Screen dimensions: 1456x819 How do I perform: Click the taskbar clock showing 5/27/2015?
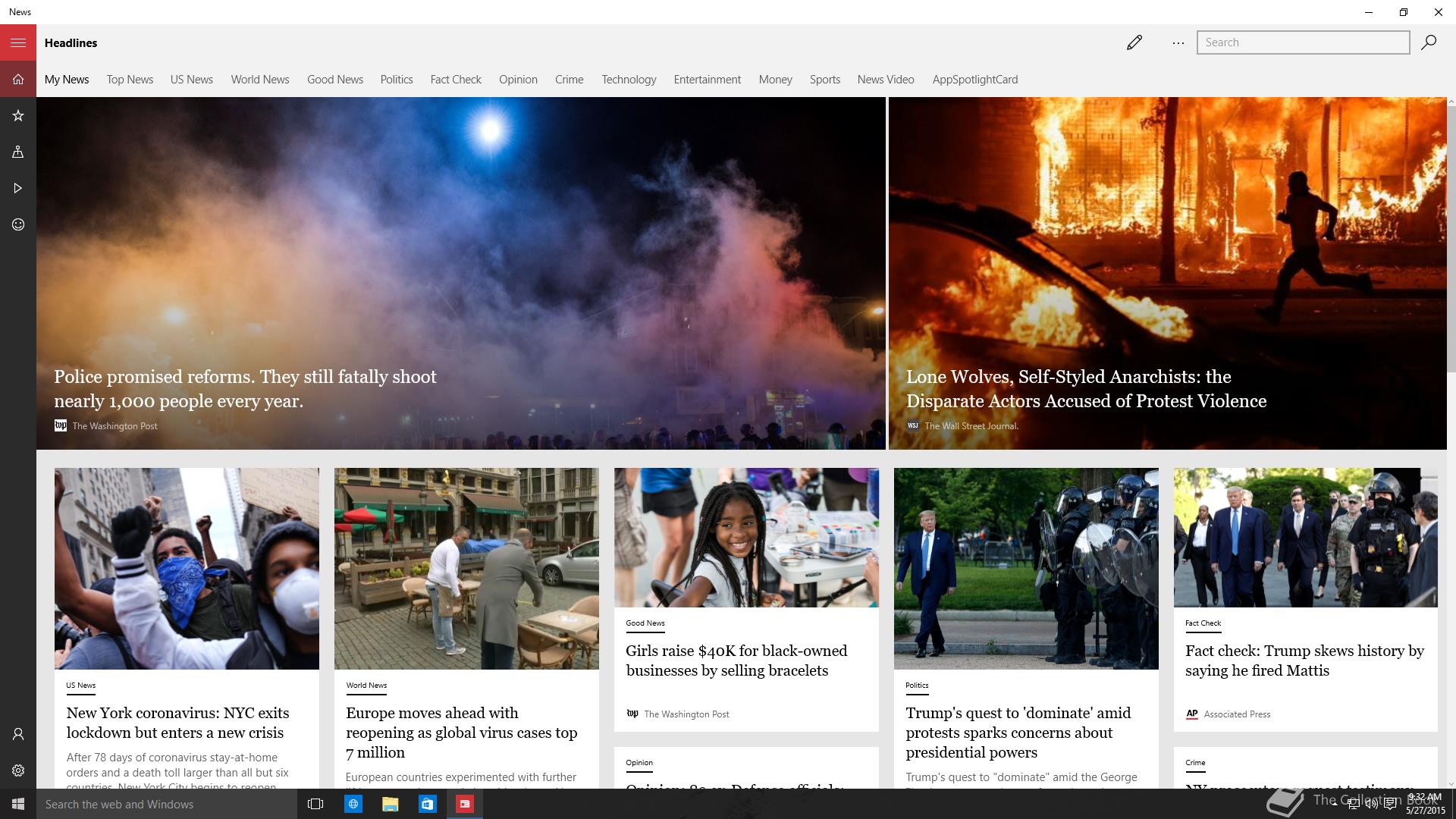(1425, 804)
